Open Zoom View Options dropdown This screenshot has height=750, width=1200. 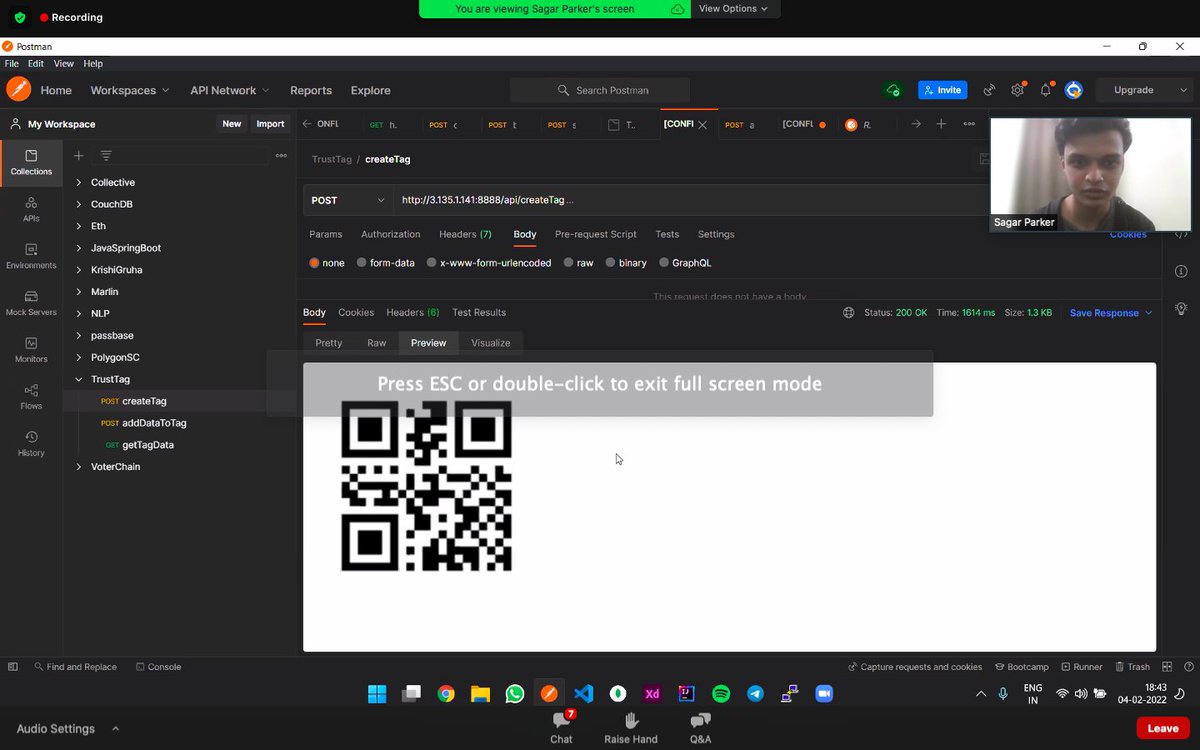tap(734, 8)
